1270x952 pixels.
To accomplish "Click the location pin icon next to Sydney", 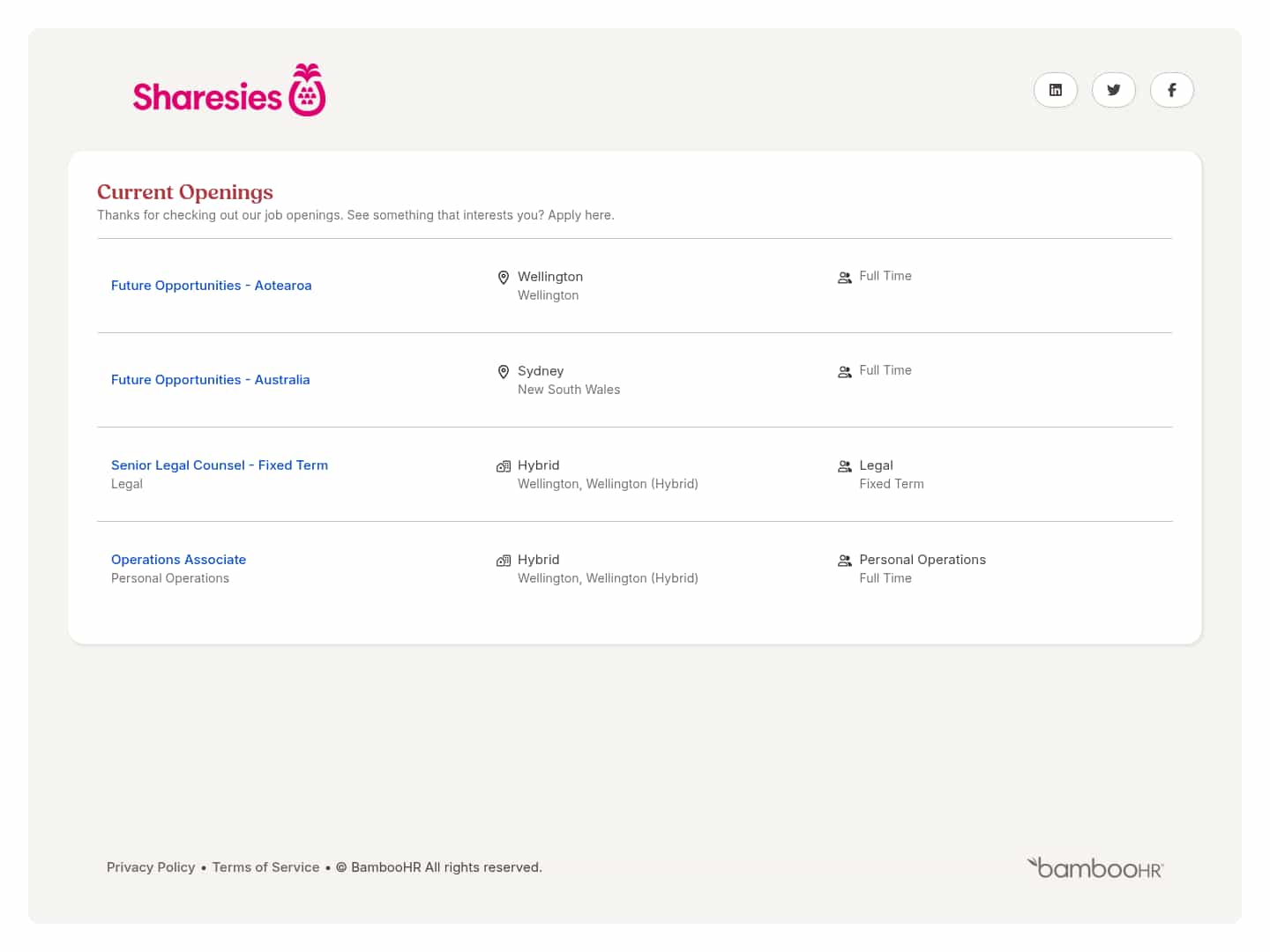I will [x=504, y=371].
